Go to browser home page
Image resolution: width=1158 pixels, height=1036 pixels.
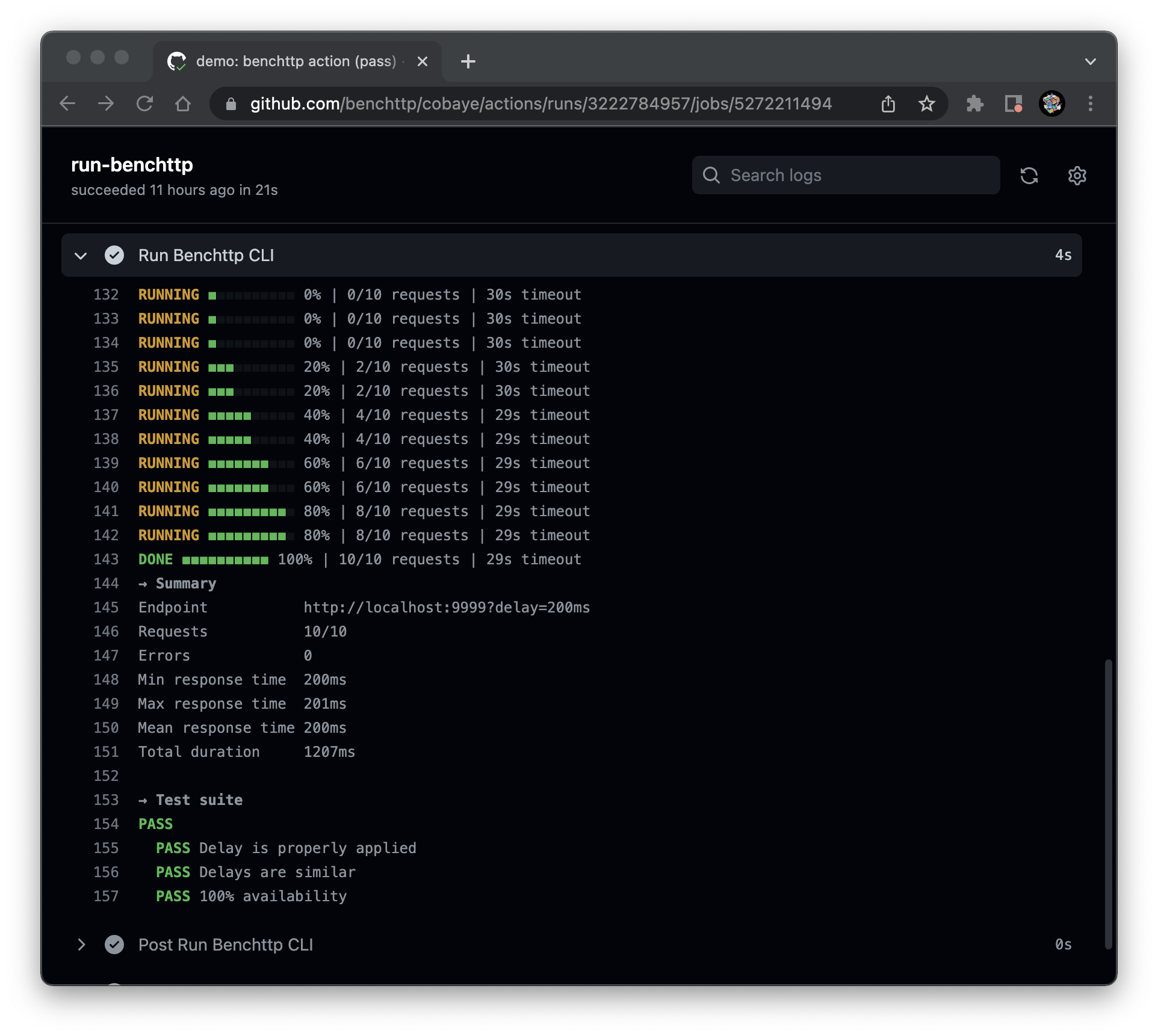(183, 103)
